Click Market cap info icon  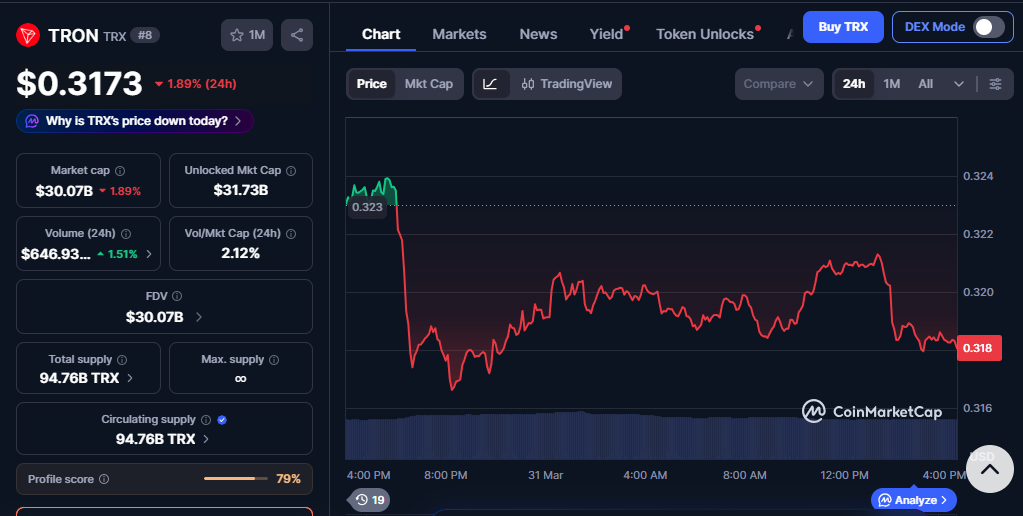tap(120, 171)
